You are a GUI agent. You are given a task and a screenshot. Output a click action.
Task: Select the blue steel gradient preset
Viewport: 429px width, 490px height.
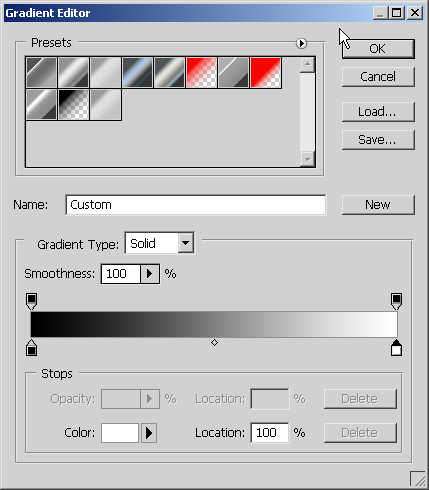click(x=138, y=73)
